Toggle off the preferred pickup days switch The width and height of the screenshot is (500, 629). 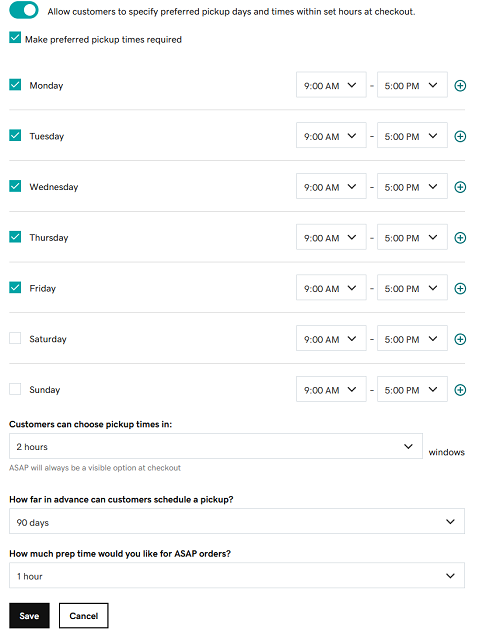click(24, 10)
